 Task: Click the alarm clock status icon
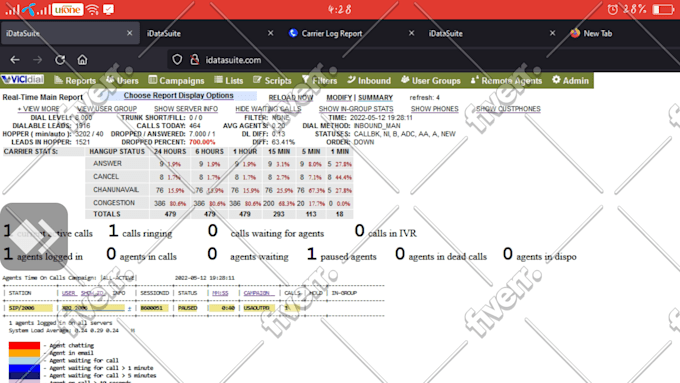tap(612, 10)
